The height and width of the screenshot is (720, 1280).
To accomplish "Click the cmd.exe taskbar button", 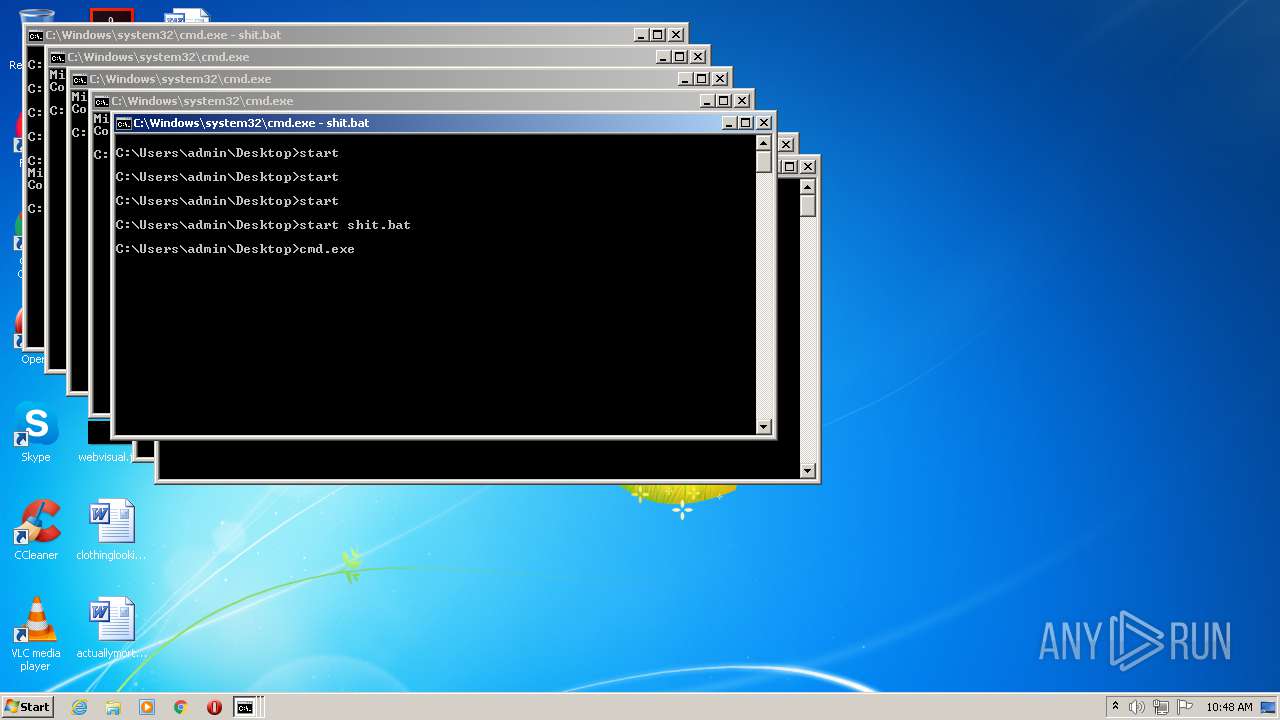I will [x=245, y=707].
